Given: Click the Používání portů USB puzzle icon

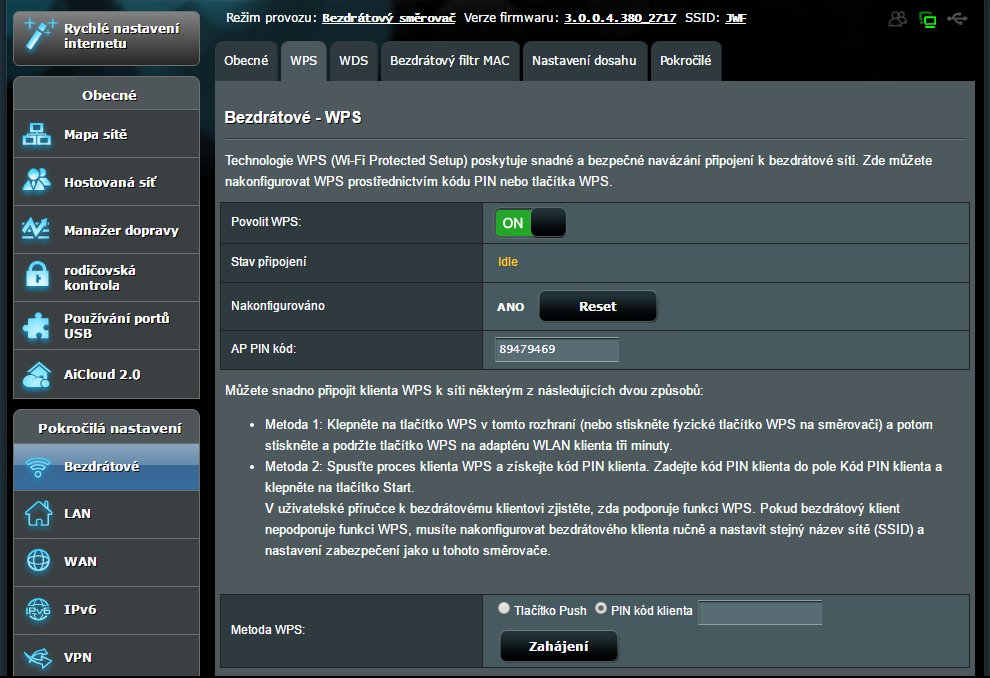Looking at the screenshot, I should coord(37,326).
